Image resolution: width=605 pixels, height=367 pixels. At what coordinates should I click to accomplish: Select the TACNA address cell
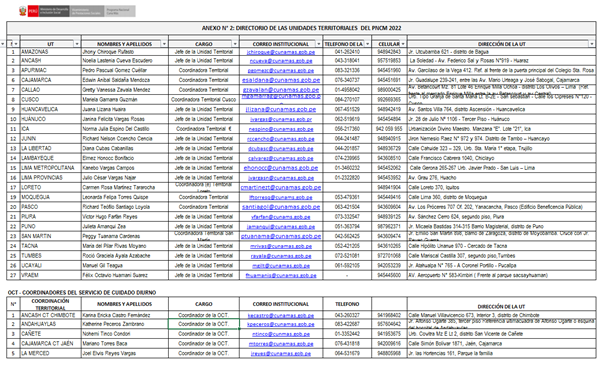[501, 246]
